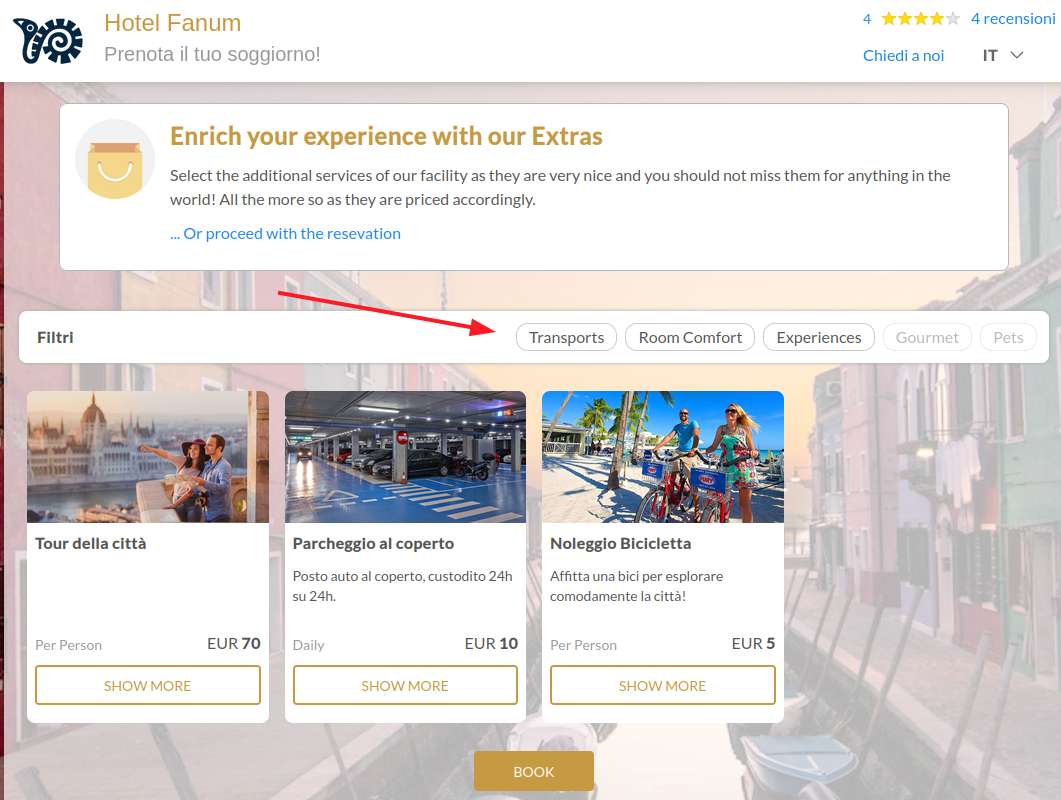Click the BOOK button
Screen dimensions: 1061x800
point(534,771)
